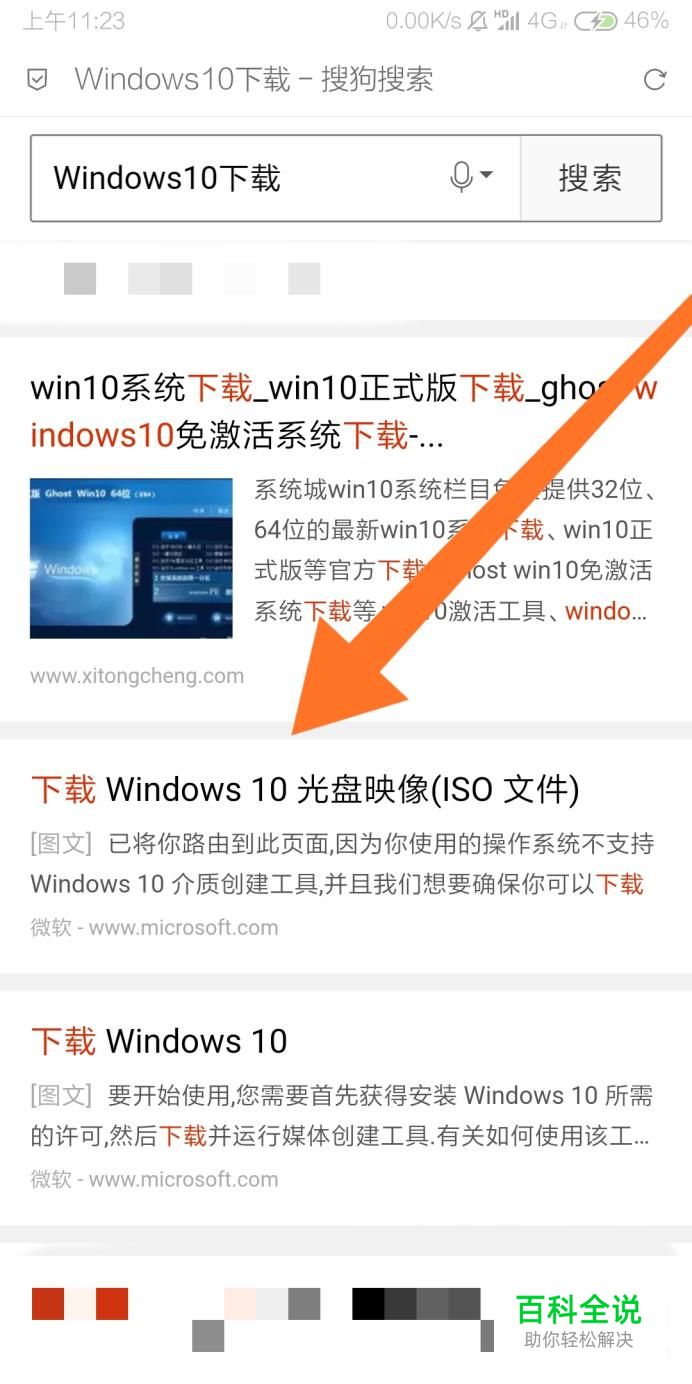Image resolution: width=692 pixels, height=1384 pixels.
Task: Select the first blurred tab under search box
Action: click(80, 279)
